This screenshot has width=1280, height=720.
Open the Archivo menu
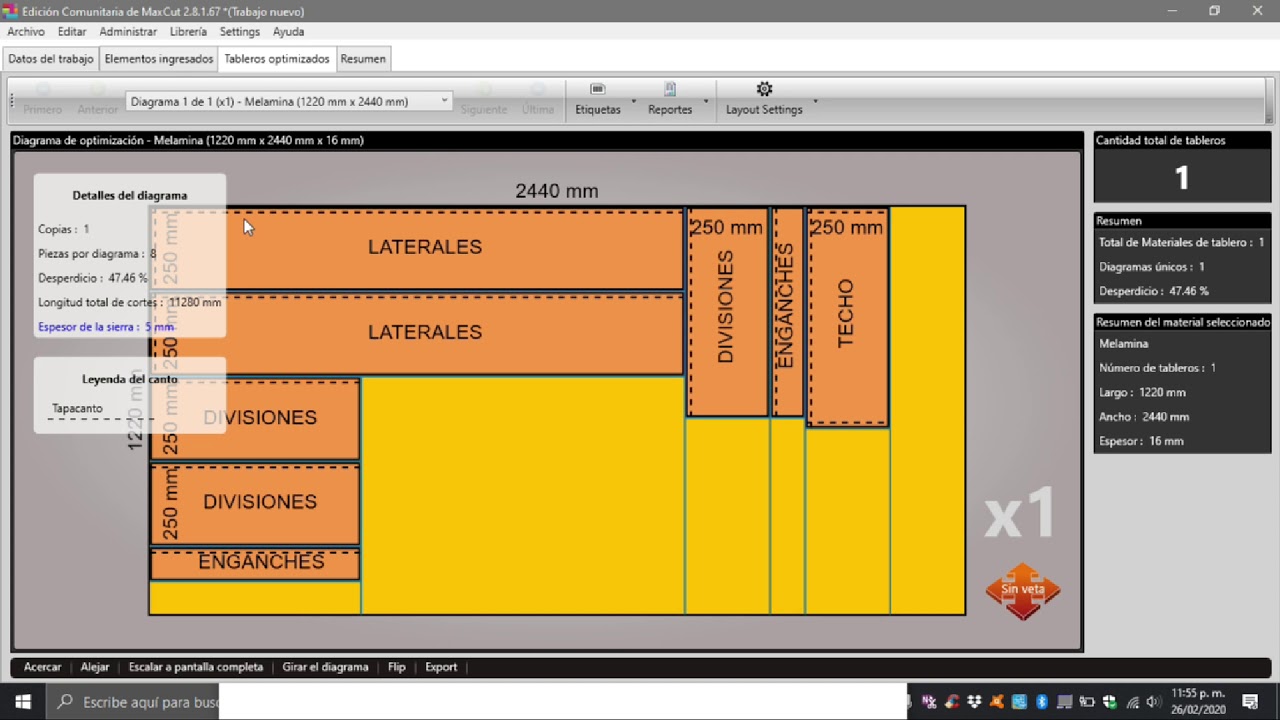[26, 32]
